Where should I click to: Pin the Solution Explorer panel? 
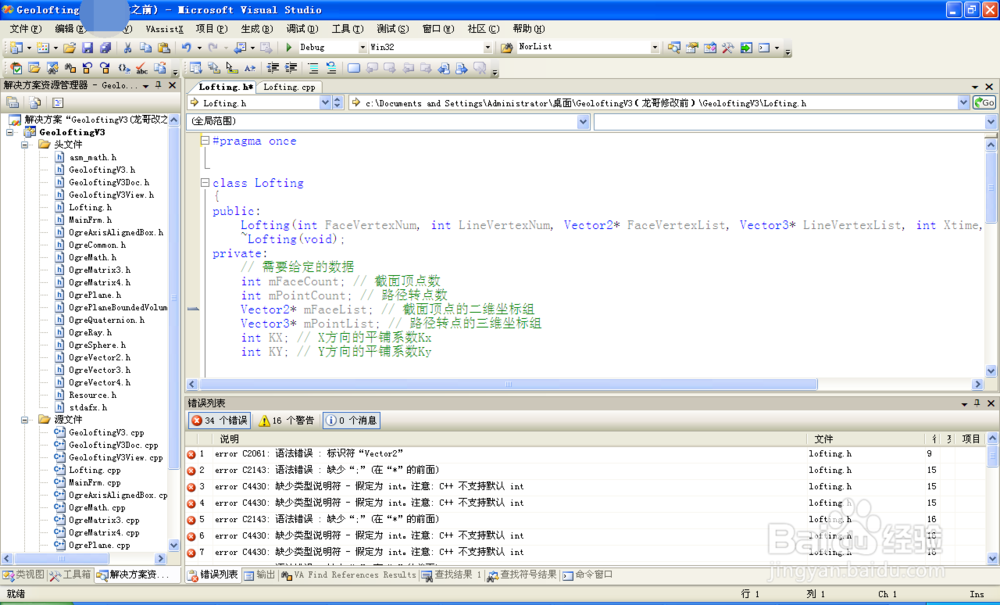tap(159, 85)
